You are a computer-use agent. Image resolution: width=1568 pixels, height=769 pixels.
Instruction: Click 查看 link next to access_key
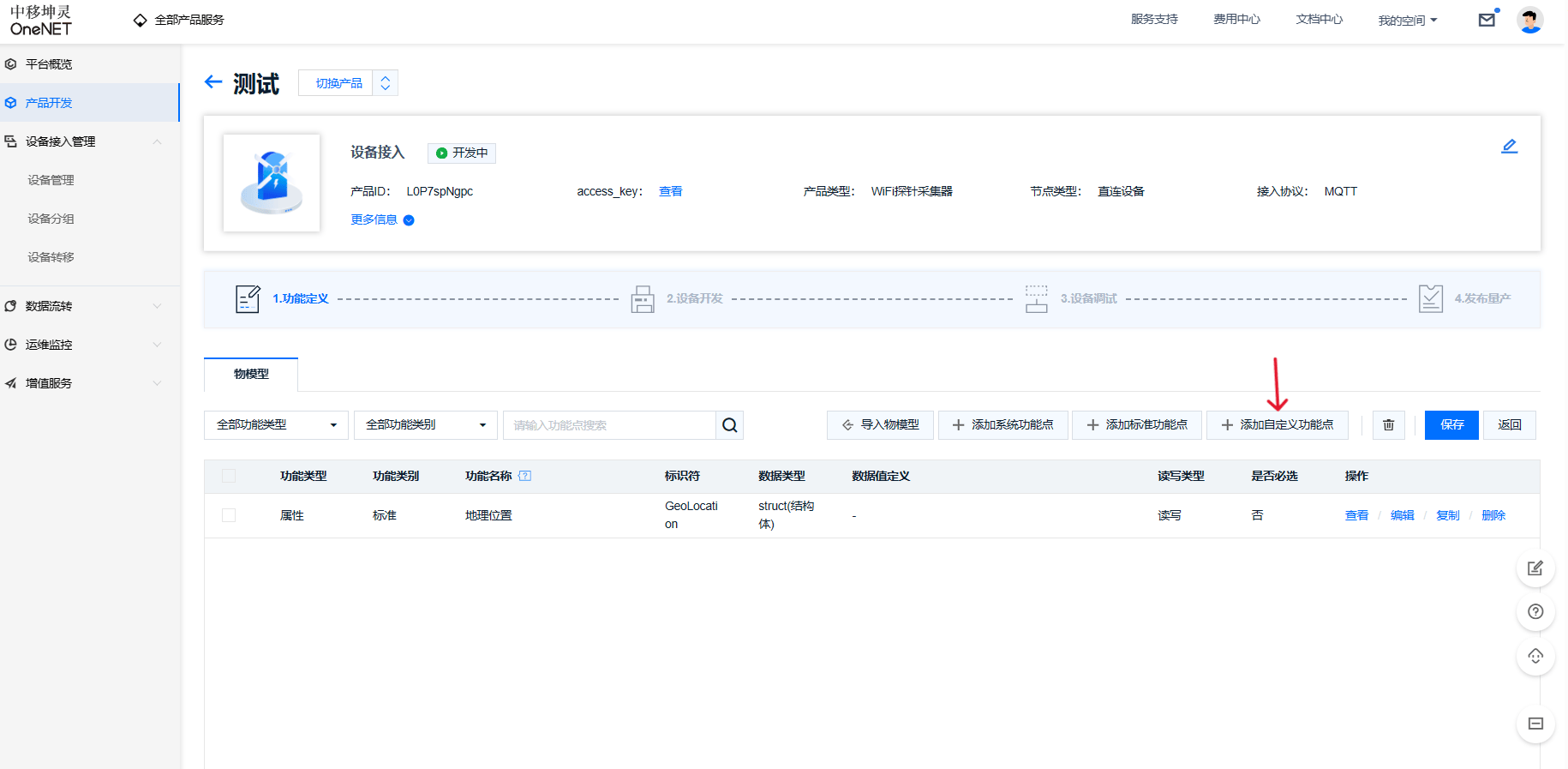pyautogui.click(x=671, y=191)
